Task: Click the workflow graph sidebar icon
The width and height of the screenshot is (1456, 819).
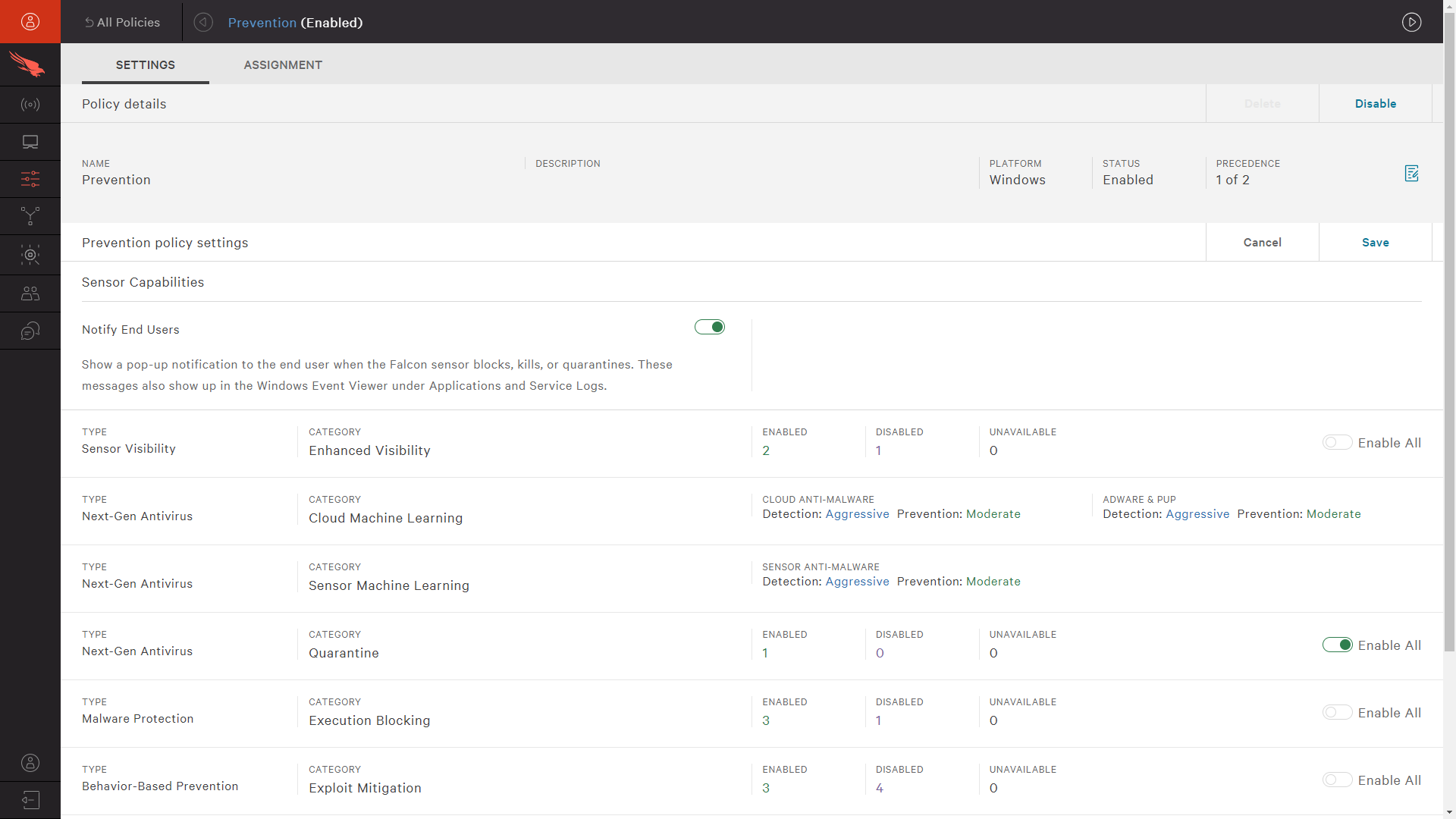Action: click(x=30, y=216)
